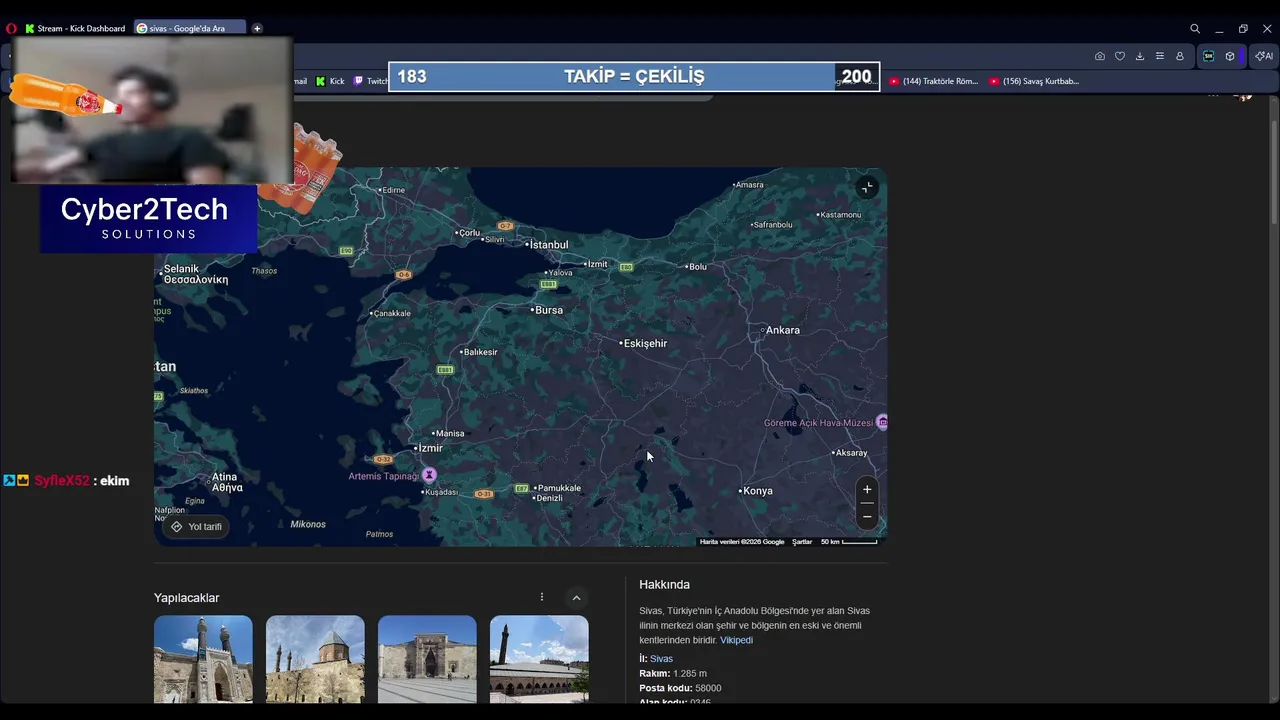Click the Kuşadası label on the map
The height and width of the screenshot is (720, 1280).
pyautogui.click(x=442, y=492)
